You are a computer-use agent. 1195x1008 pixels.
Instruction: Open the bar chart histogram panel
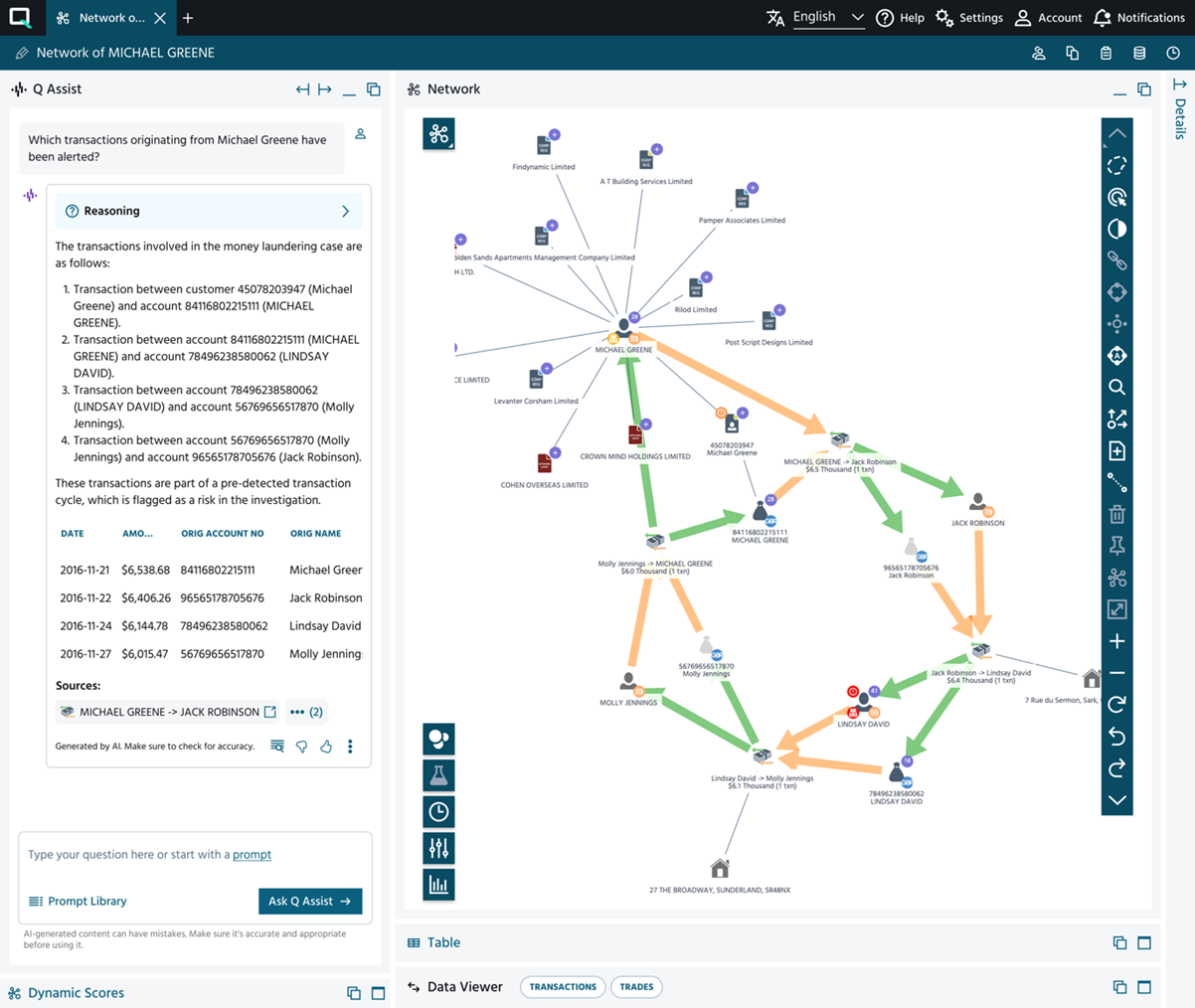point(438,884)
